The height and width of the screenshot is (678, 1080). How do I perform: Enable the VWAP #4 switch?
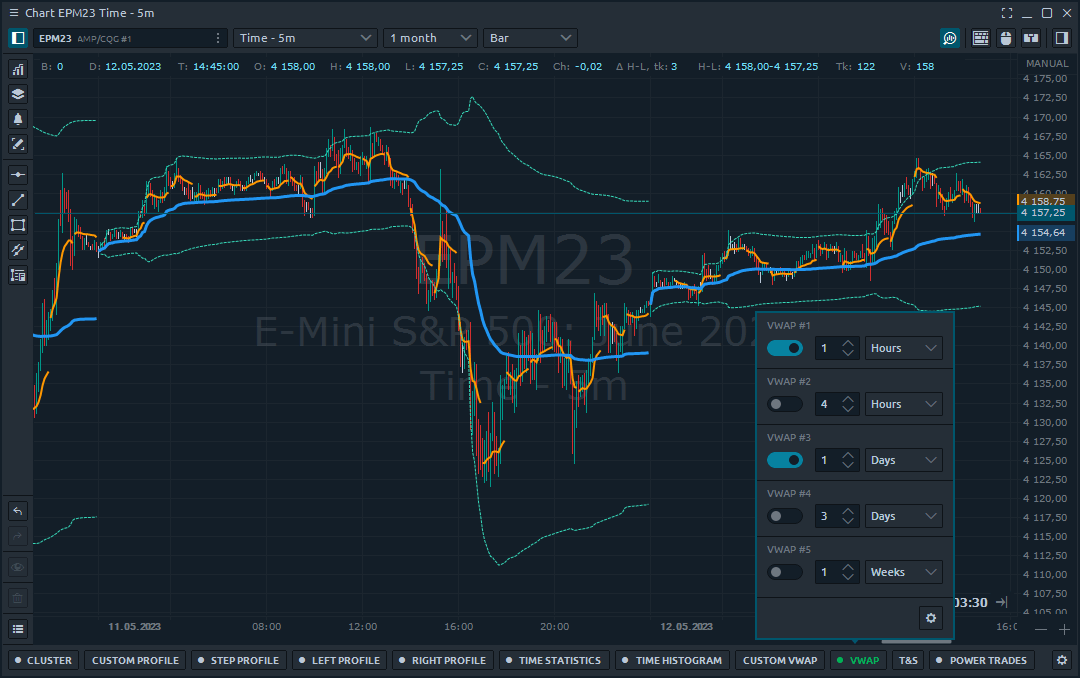[785, 516]
